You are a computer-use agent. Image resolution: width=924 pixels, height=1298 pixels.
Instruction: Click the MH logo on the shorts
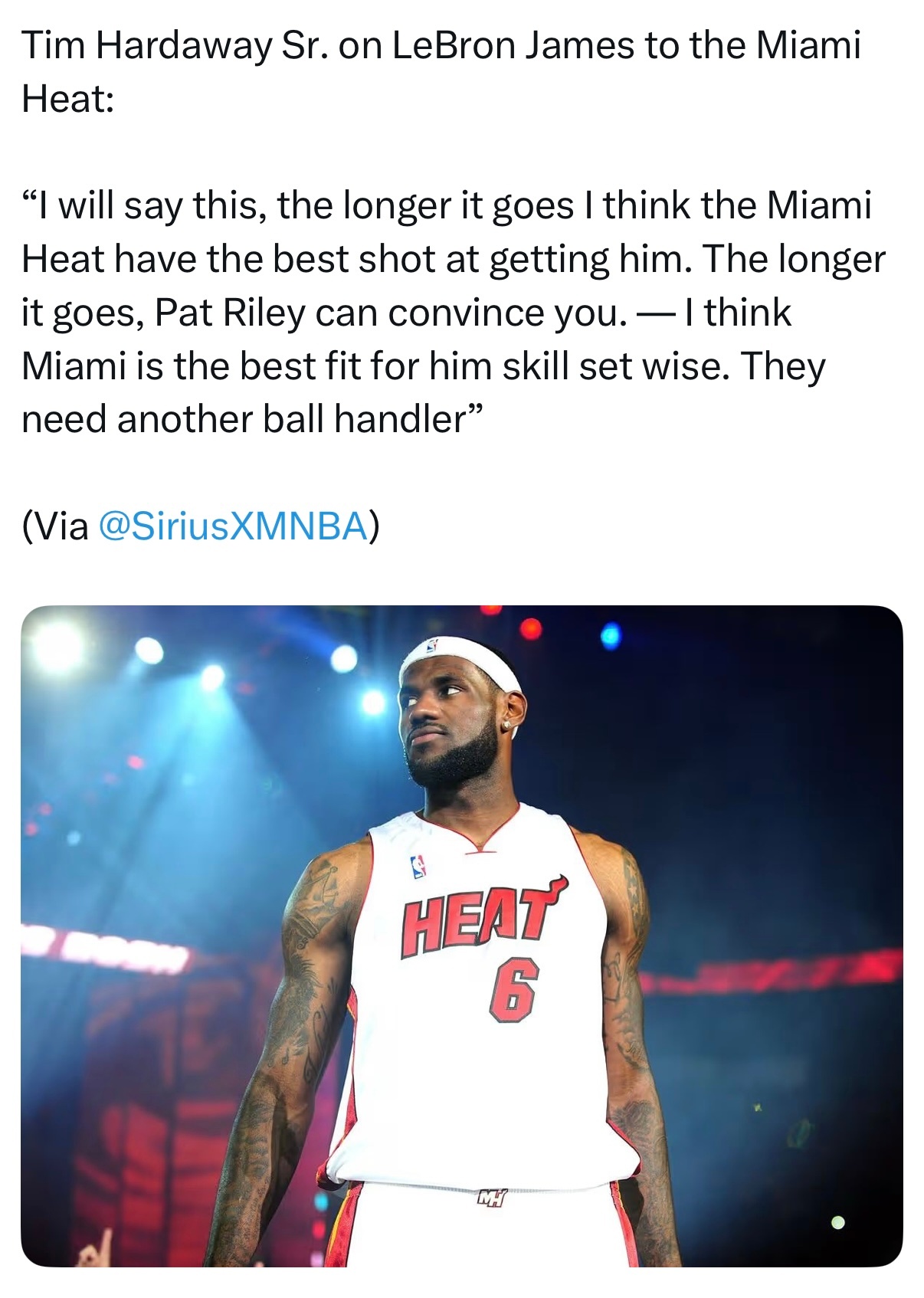click(491, 1198)
